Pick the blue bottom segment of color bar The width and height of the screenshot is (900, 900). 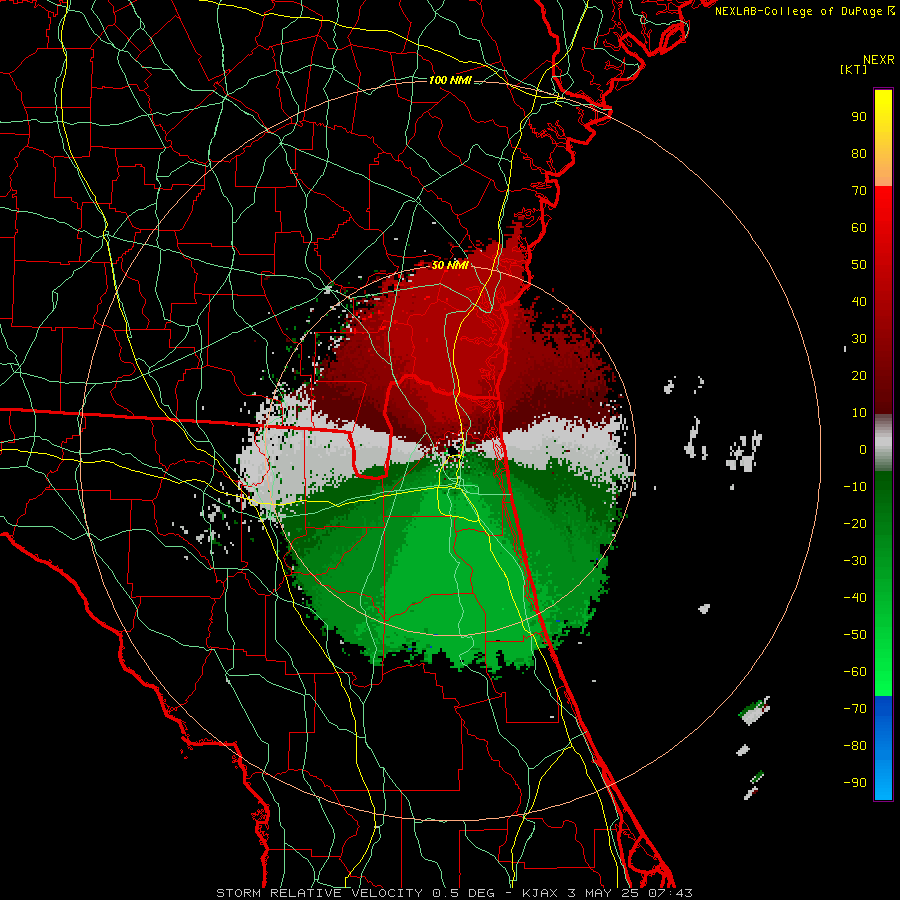[x=883, y=748]
